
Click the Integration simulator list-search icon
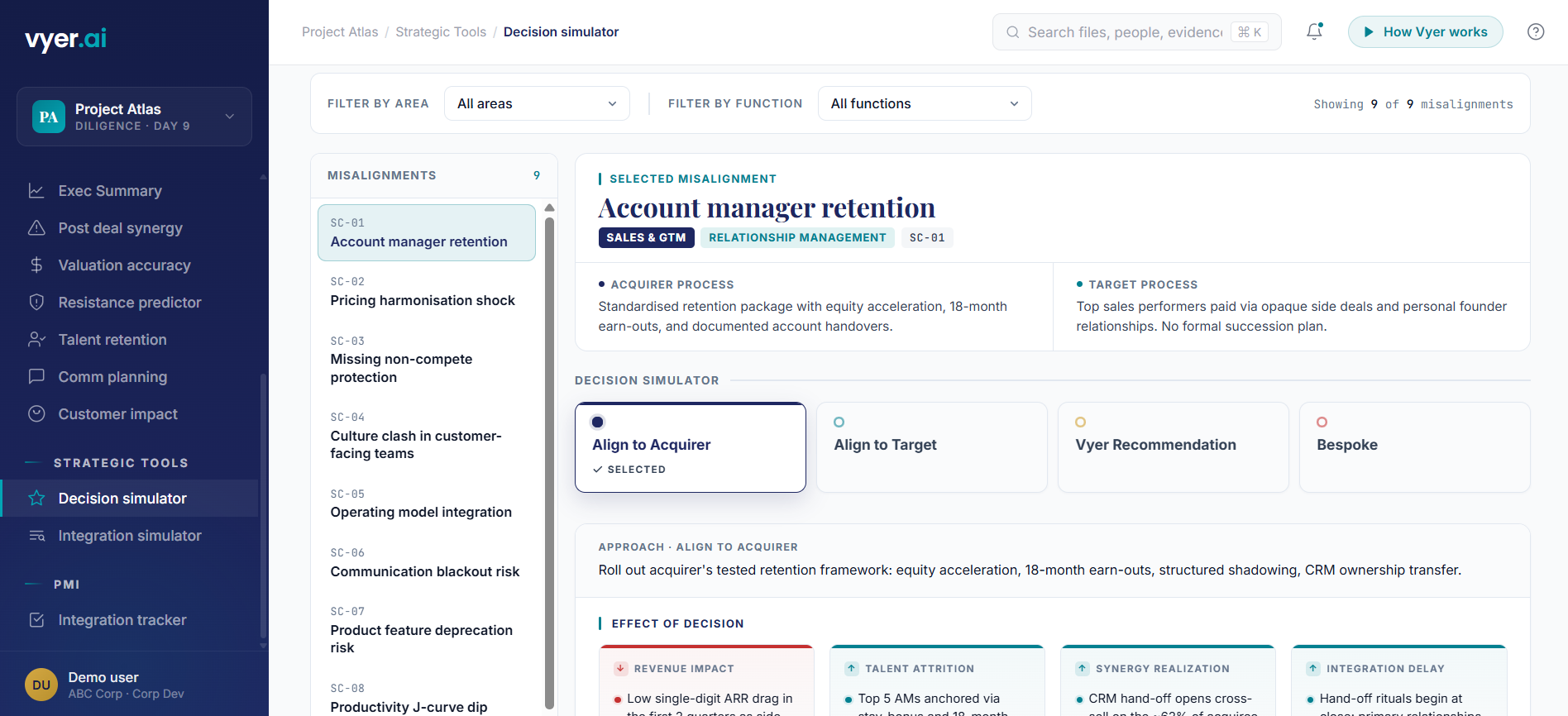(x=36, y=536)
